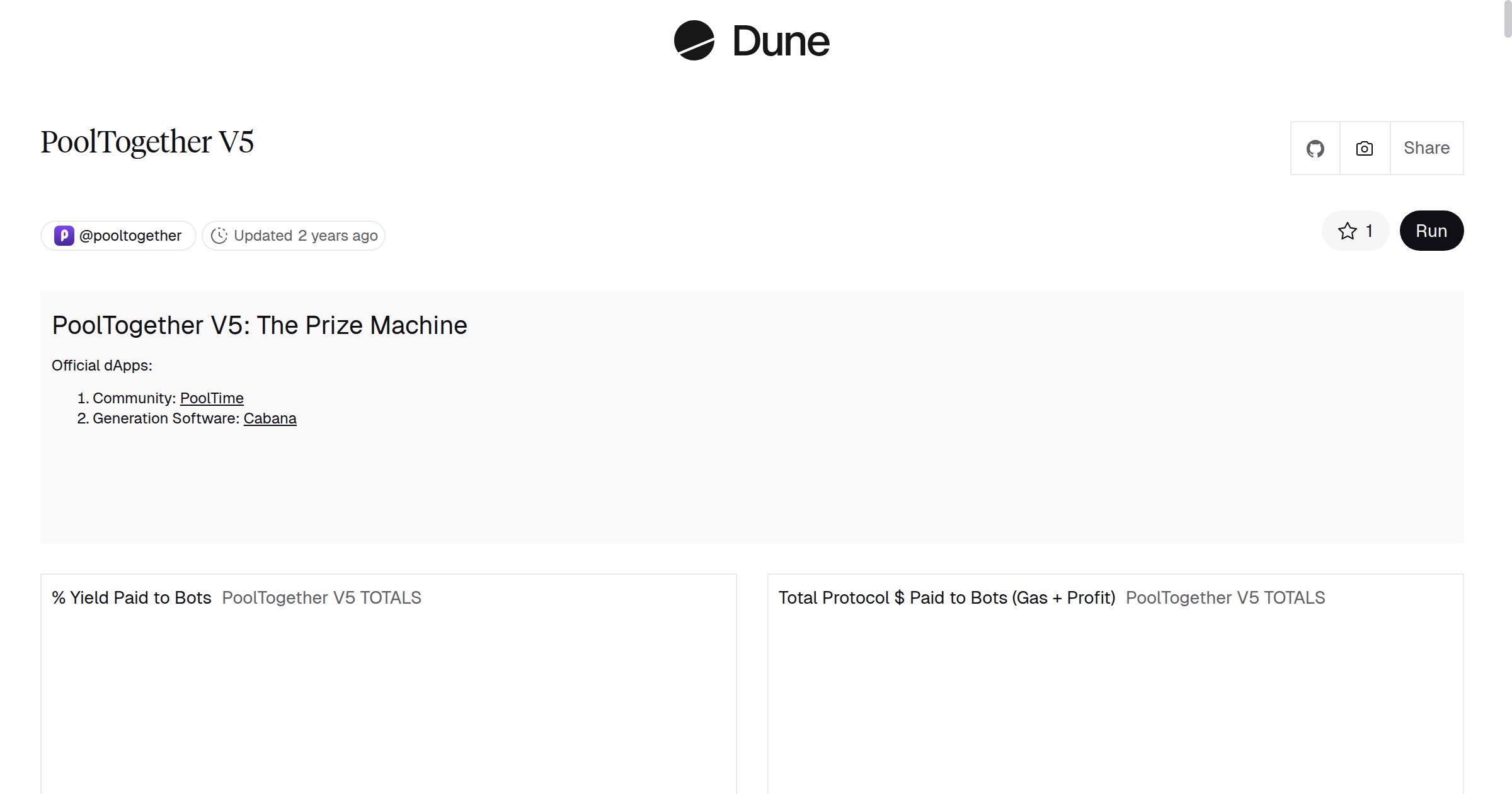
Task: Click the PoolTogether purple avatar icon
Action: pyautogui.click(x=64, y=236)
